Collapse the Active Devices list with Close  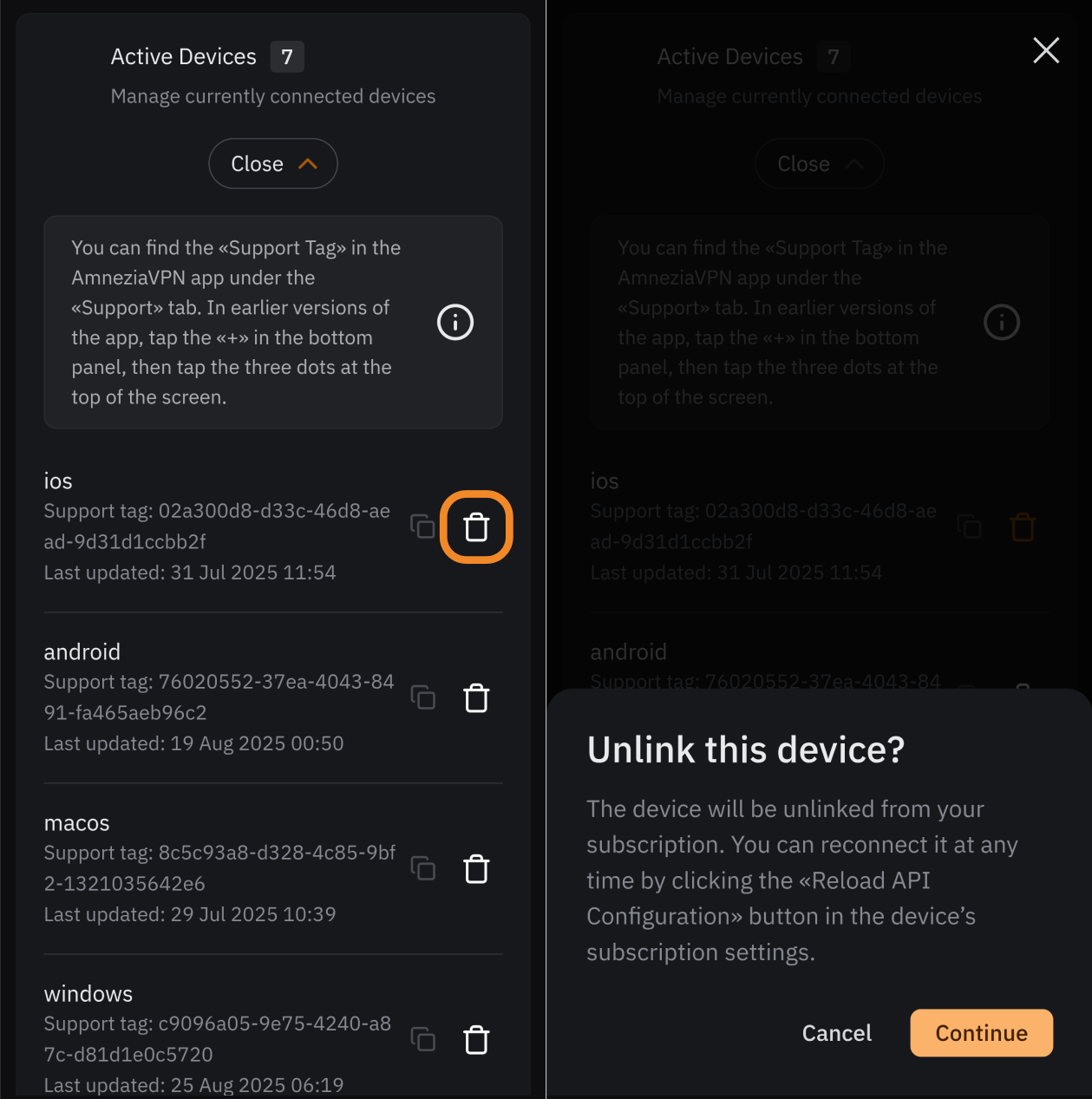pos(273,164)
